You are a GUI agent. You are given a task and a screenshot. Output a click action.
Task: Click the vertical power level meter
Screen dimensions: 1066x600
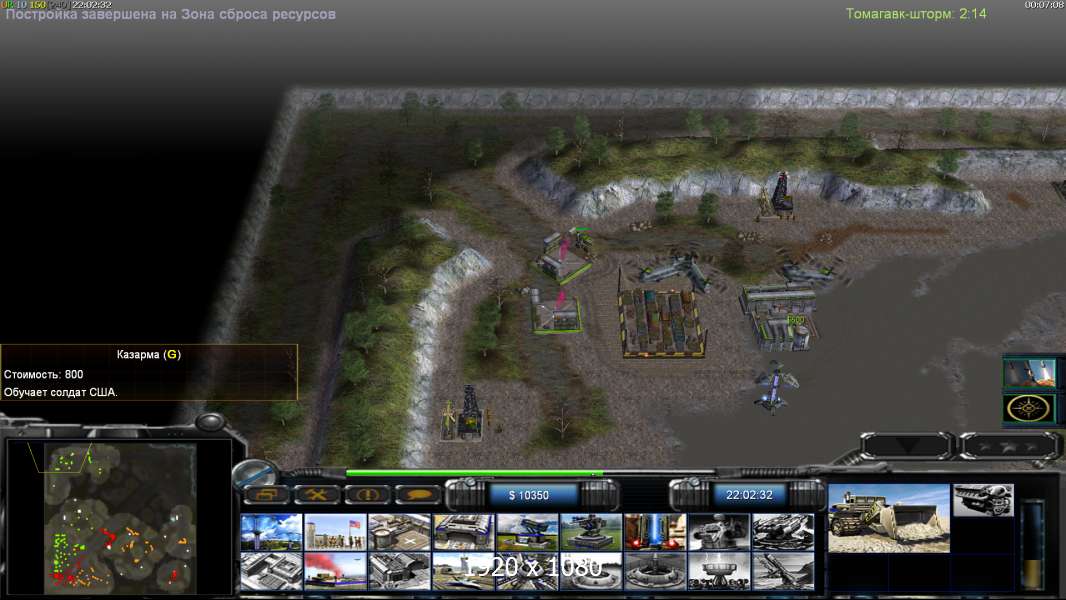pos(1033,544)
